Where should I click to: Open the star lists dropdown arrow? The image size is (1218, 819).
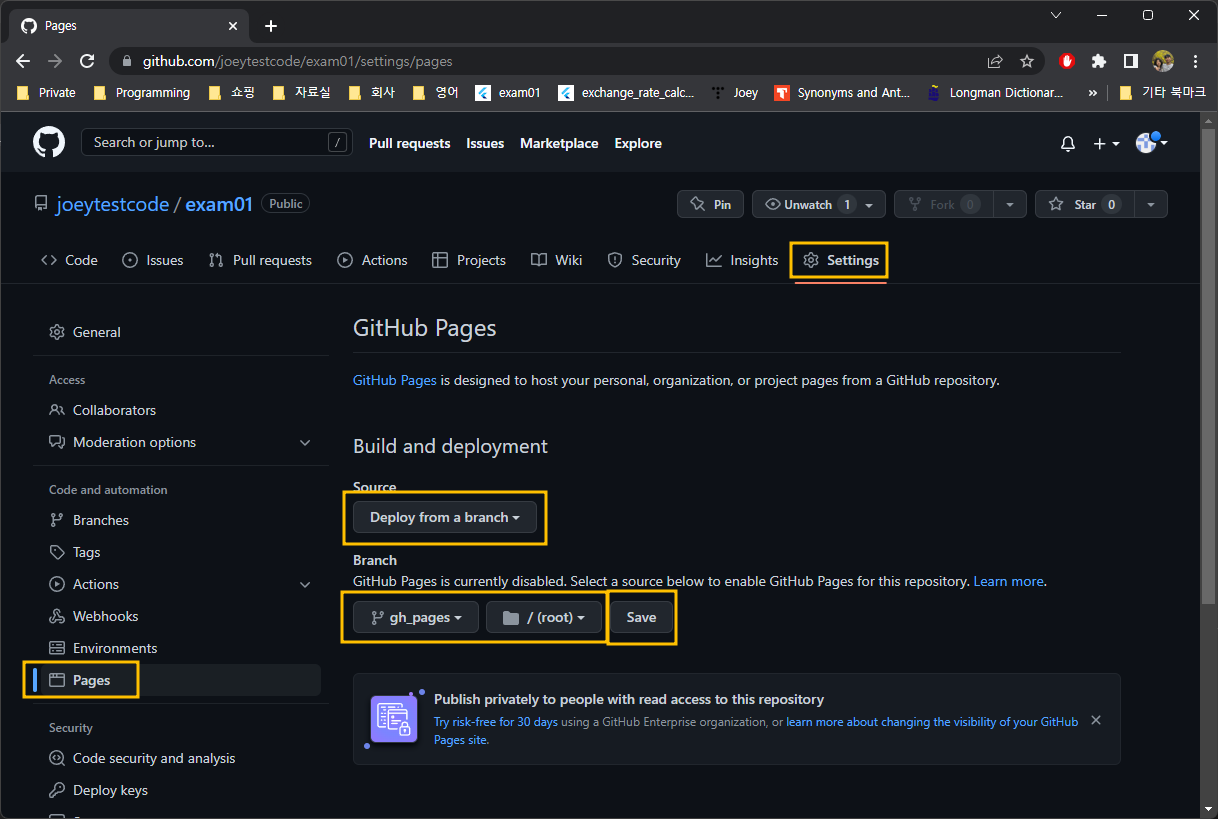click(1151, 204)
